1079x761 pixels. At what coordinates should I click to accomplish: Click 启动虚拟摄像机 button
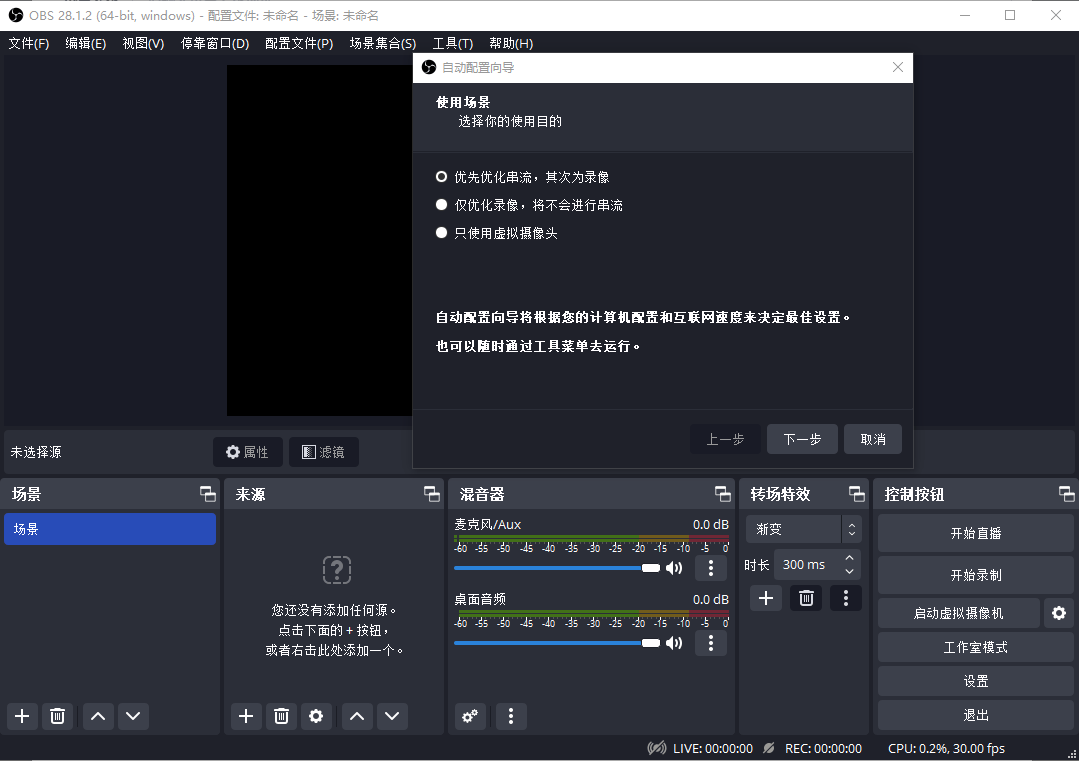pos(959,613)
